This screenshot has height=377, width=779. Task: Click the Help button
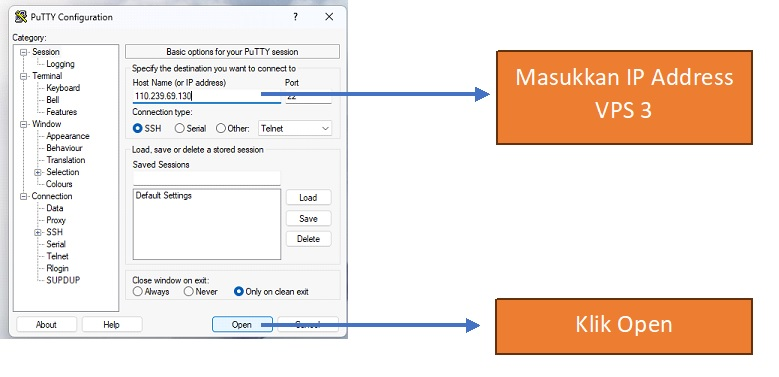(x=112, y=324)
